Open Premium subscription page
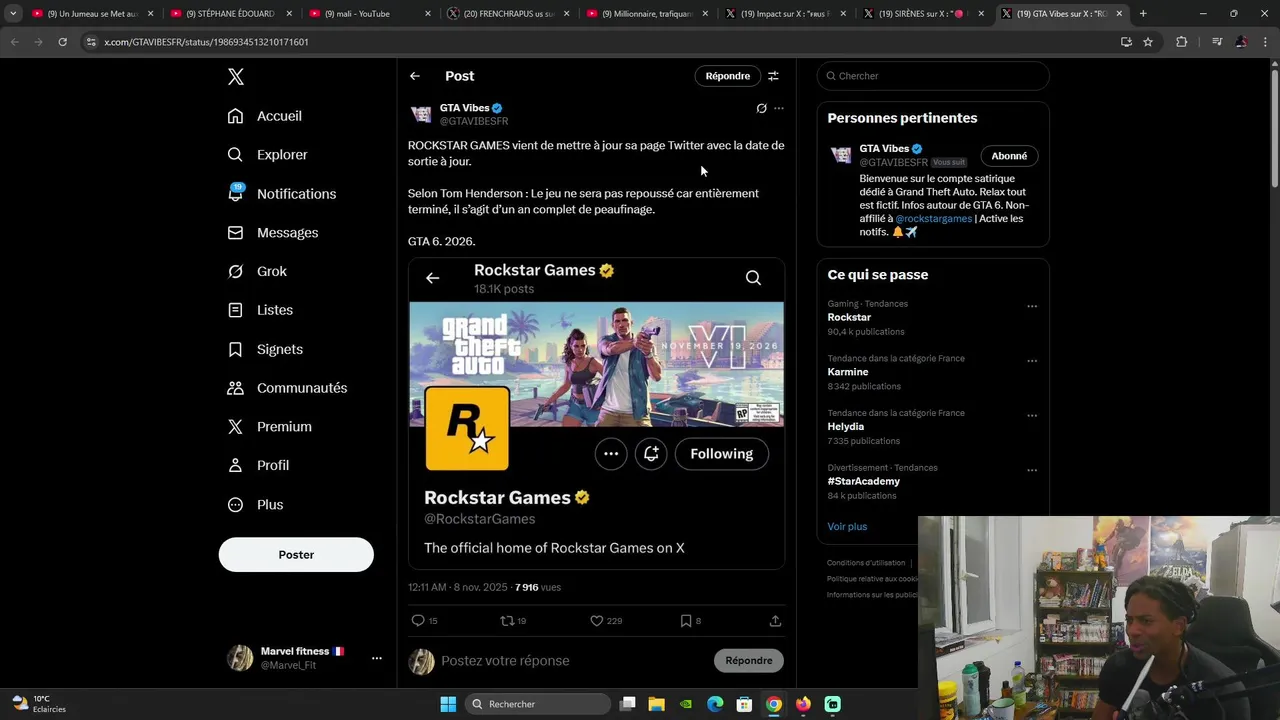1280x720 pixels. [270, 427]
